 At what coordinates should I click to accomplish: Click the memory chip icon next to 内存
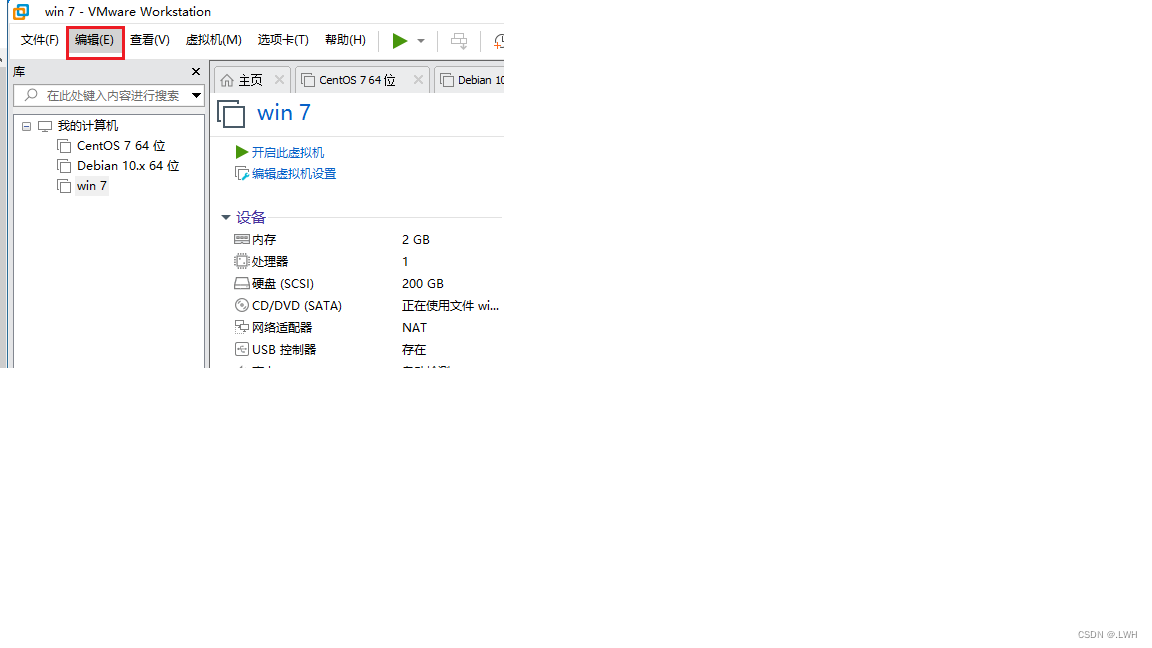coord(242,239)
